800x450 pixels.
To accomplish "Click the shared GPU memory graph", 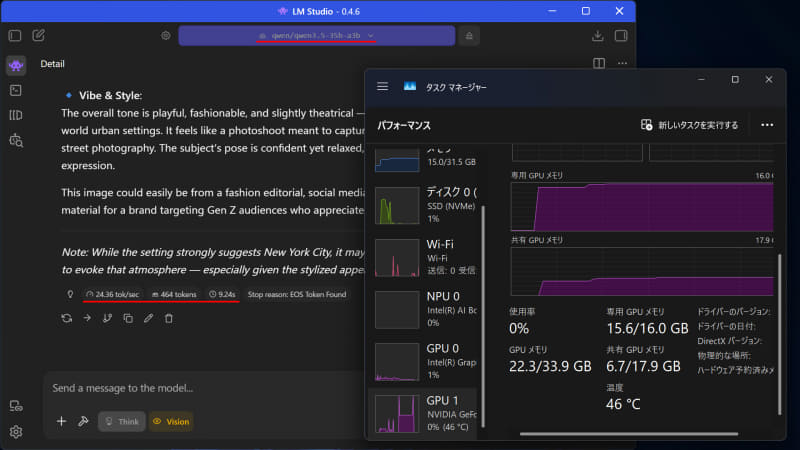I will (x=642, y=271).
